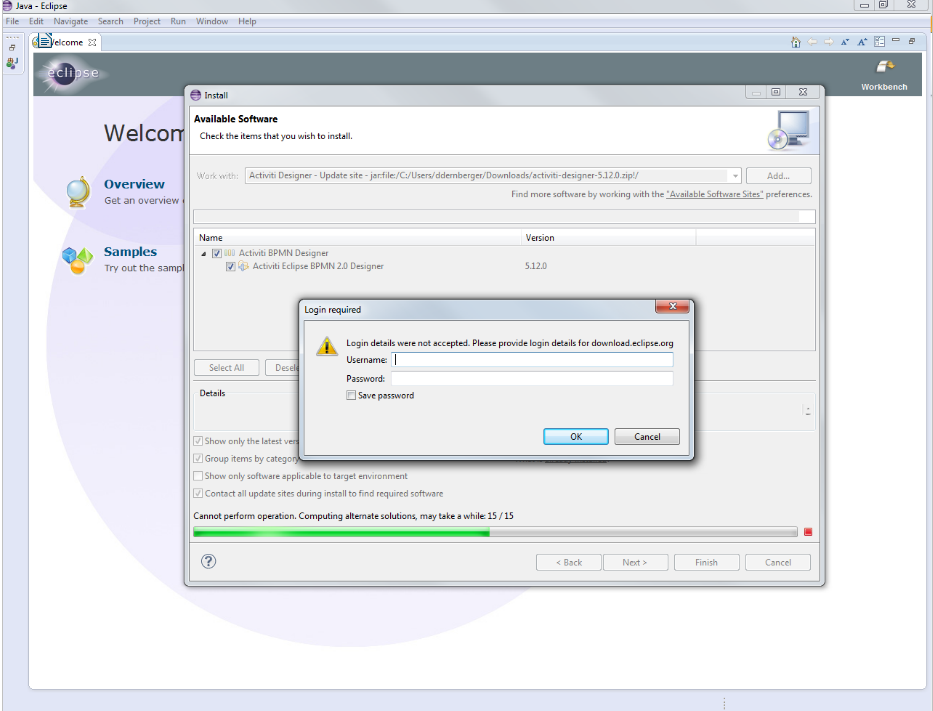Click the Home icon in Welcome toolbar
The image size is (933, 711).
coord(795,42)
